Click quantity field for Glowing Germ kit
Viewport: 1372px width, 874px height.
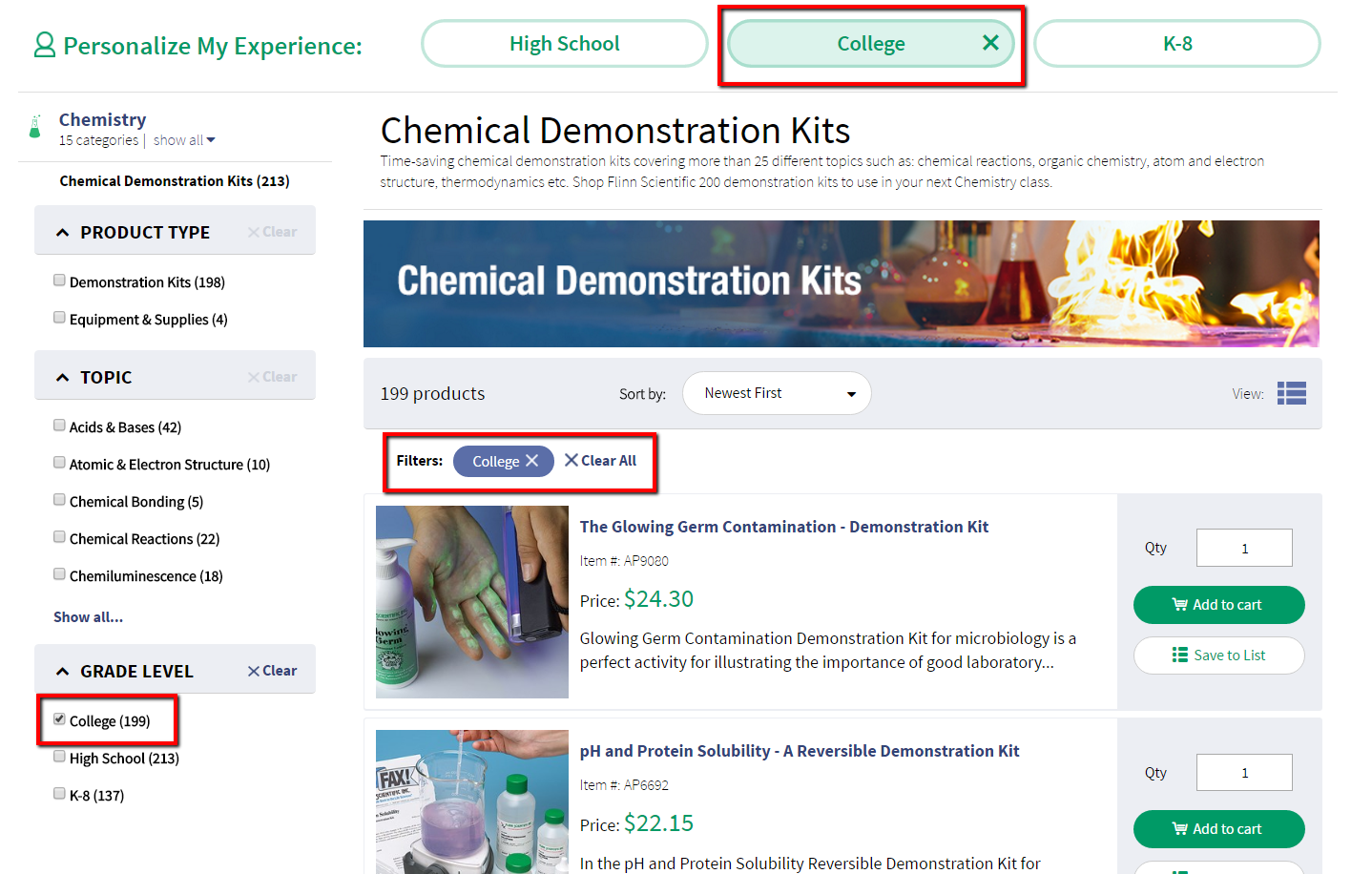[x=1243, y=548]
